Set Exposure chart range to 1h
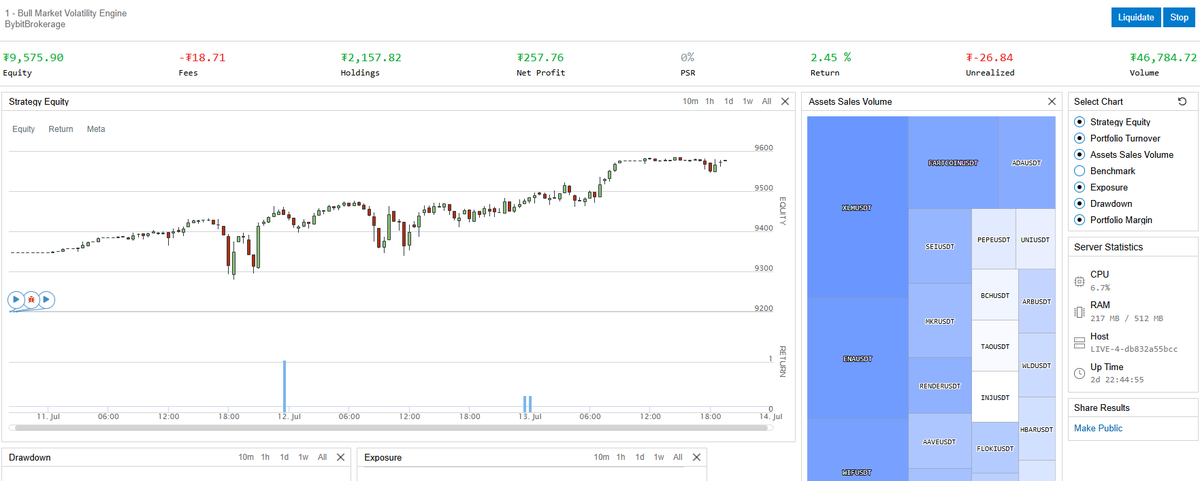This screenshot has height=481, width=1200. pyautogui.click(x=621, y=457)
